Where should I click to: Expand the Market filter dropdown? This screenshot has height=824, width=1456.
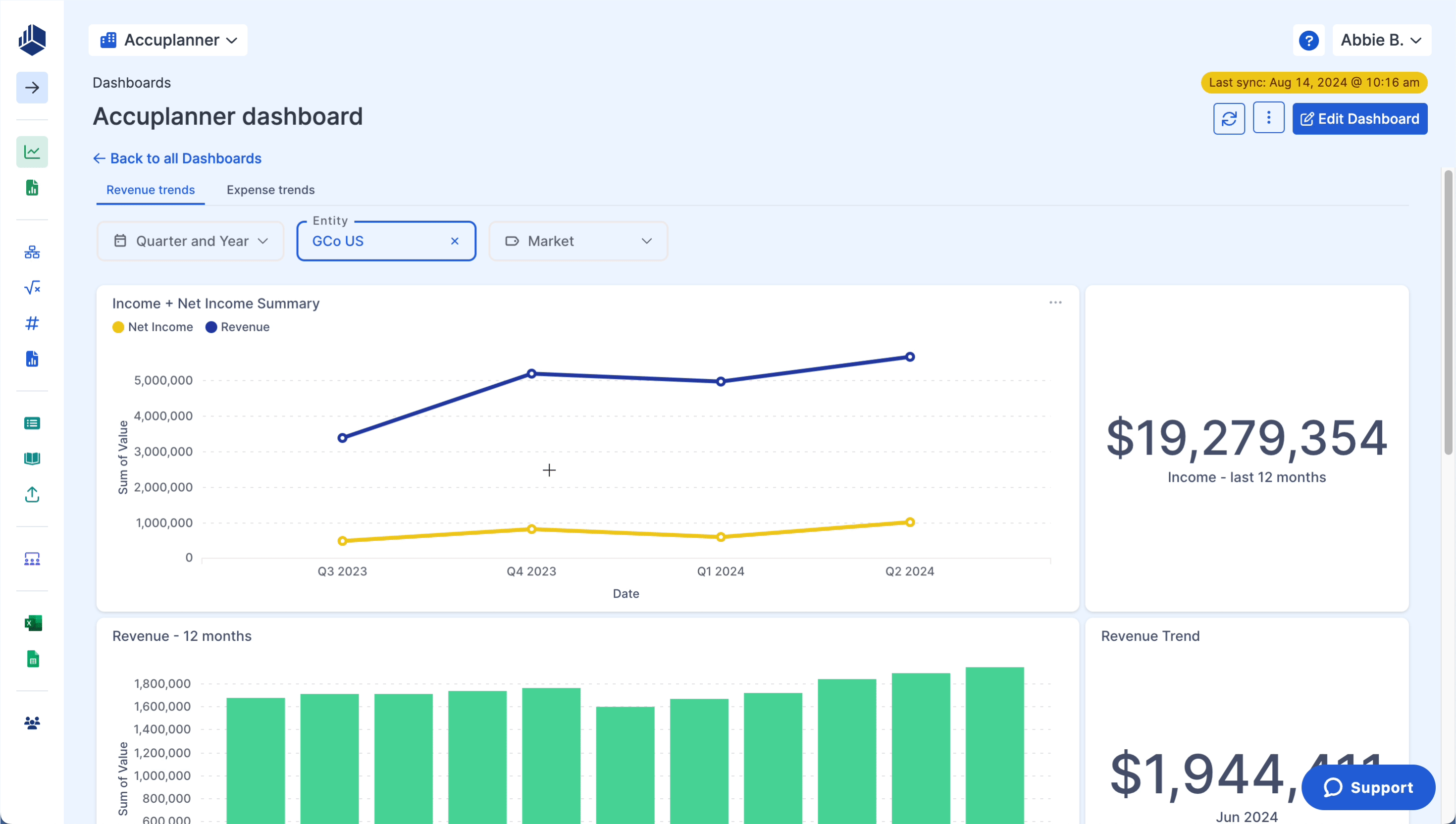point(578,241)
